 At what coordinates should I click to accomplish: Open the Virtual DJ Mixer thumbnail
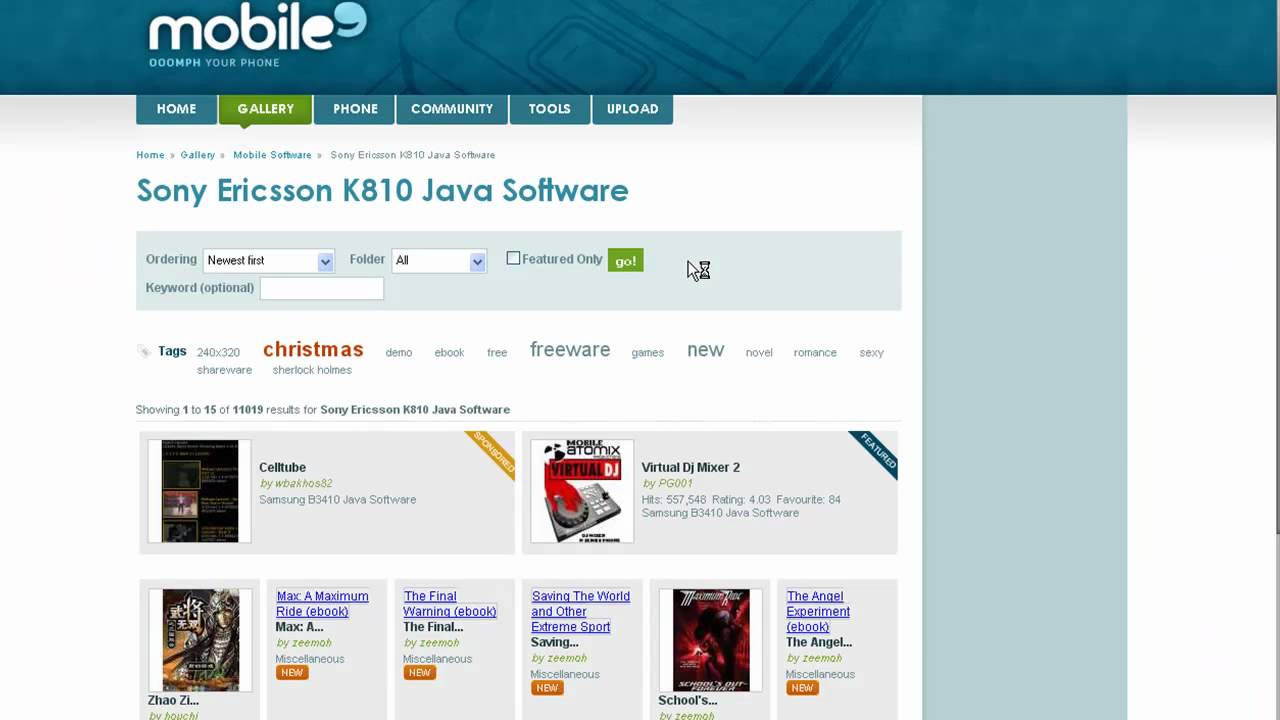pos(582,491)
